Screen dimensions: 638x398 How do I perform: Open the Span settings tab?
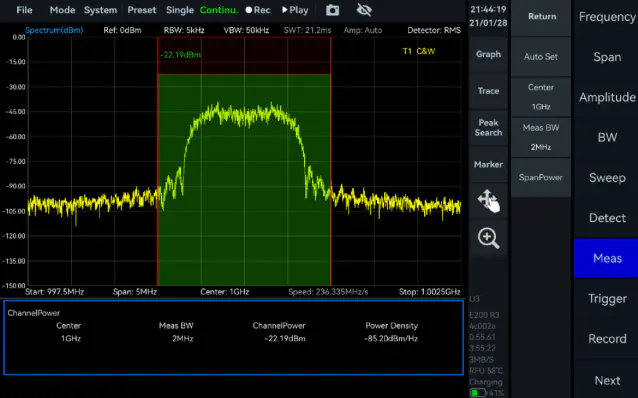coord(607,57)
